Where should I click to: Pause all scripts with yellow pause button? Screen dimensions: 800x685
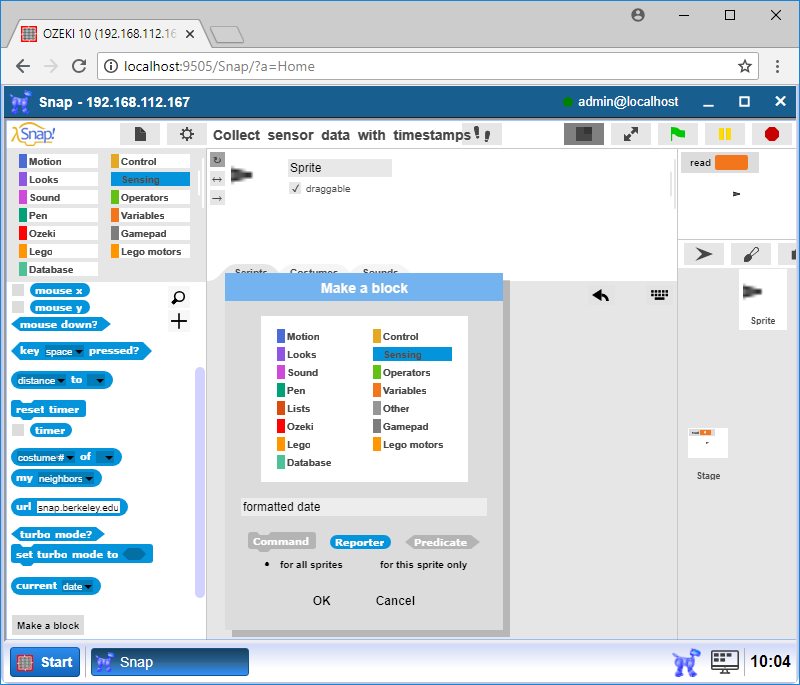point(724,134)
